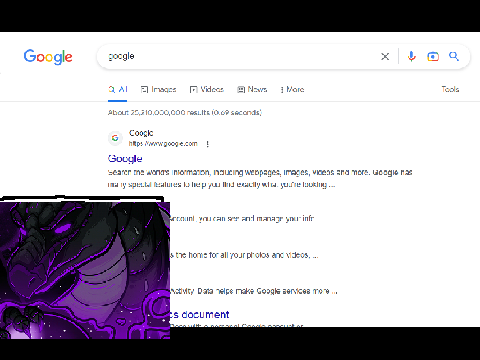Expand the More options menu

[292, 89]
